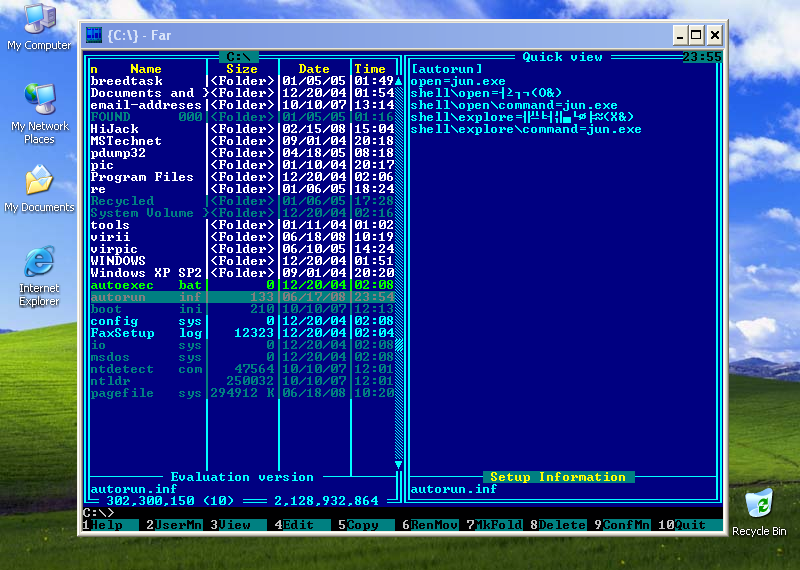Launch the Internet Explorer desktop icon
Image resolution: width=800 pixels, height=570 pixels.
point(39,276)
